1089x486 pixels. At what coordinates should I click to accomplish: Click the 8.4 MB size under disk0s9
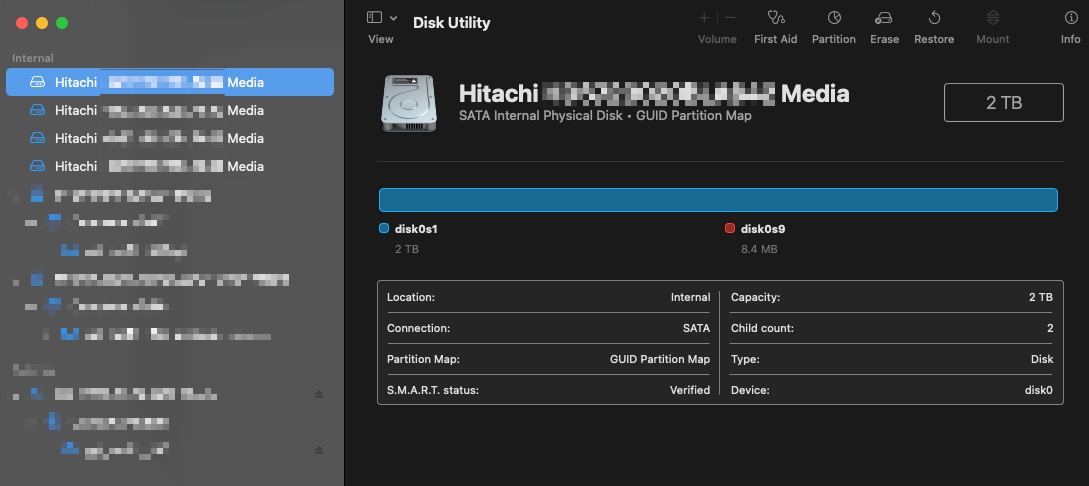point(759,249)
